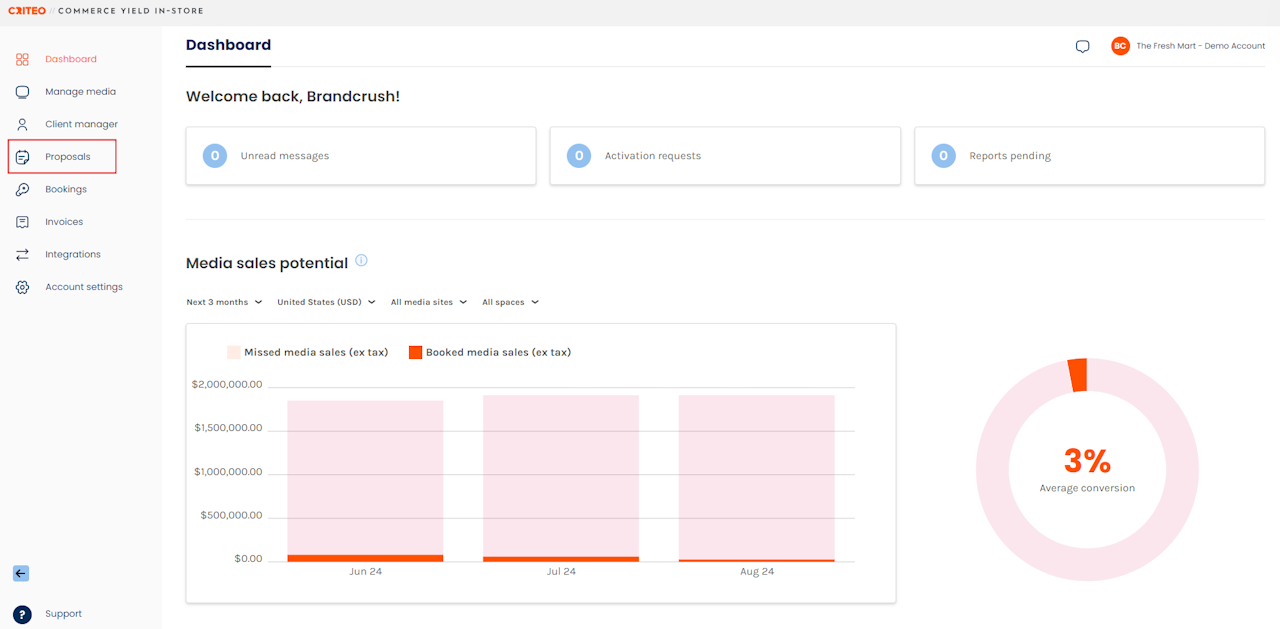Viewport: 1280px width, 629px height.
Task: Click the Manage media monitor icon
Action: 22,92
